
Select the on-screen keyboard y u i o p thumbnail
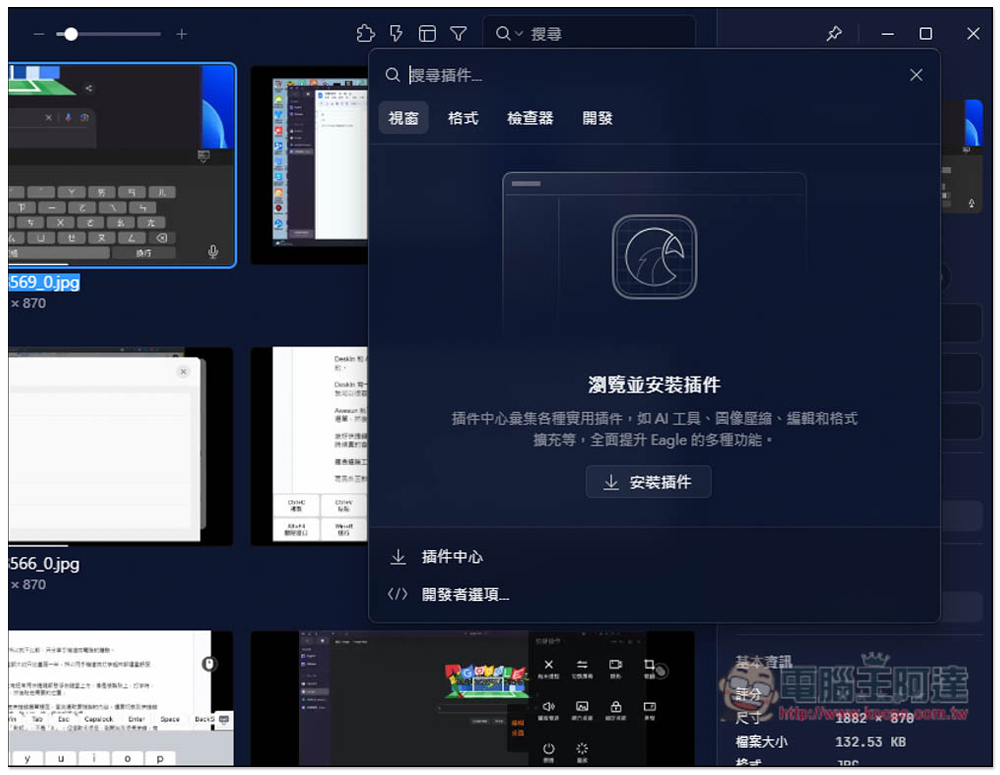point(121,698)
